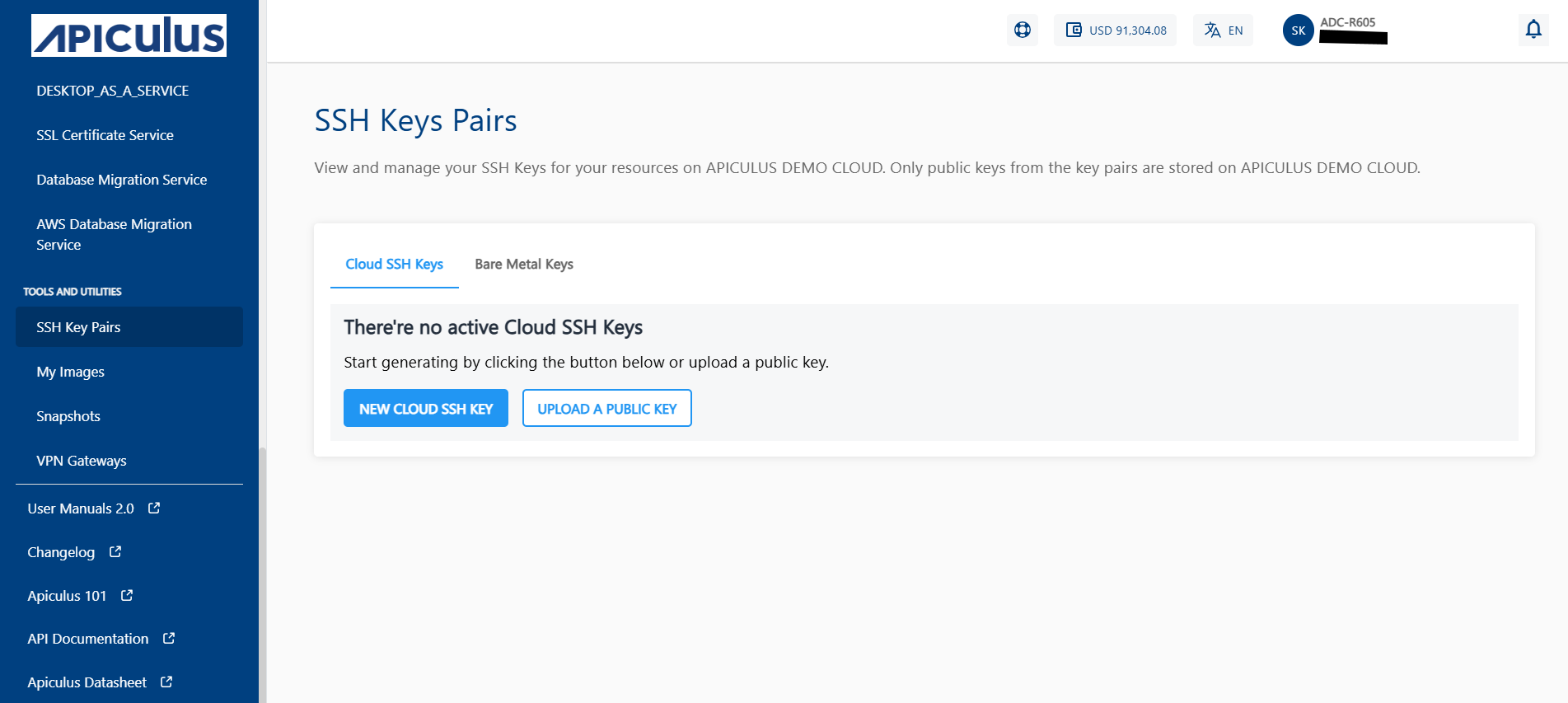The width and height of the screenshot is (1568, 703).
Task: Open the support lifebuoy icon
Action: click(x=1023, y=30)
